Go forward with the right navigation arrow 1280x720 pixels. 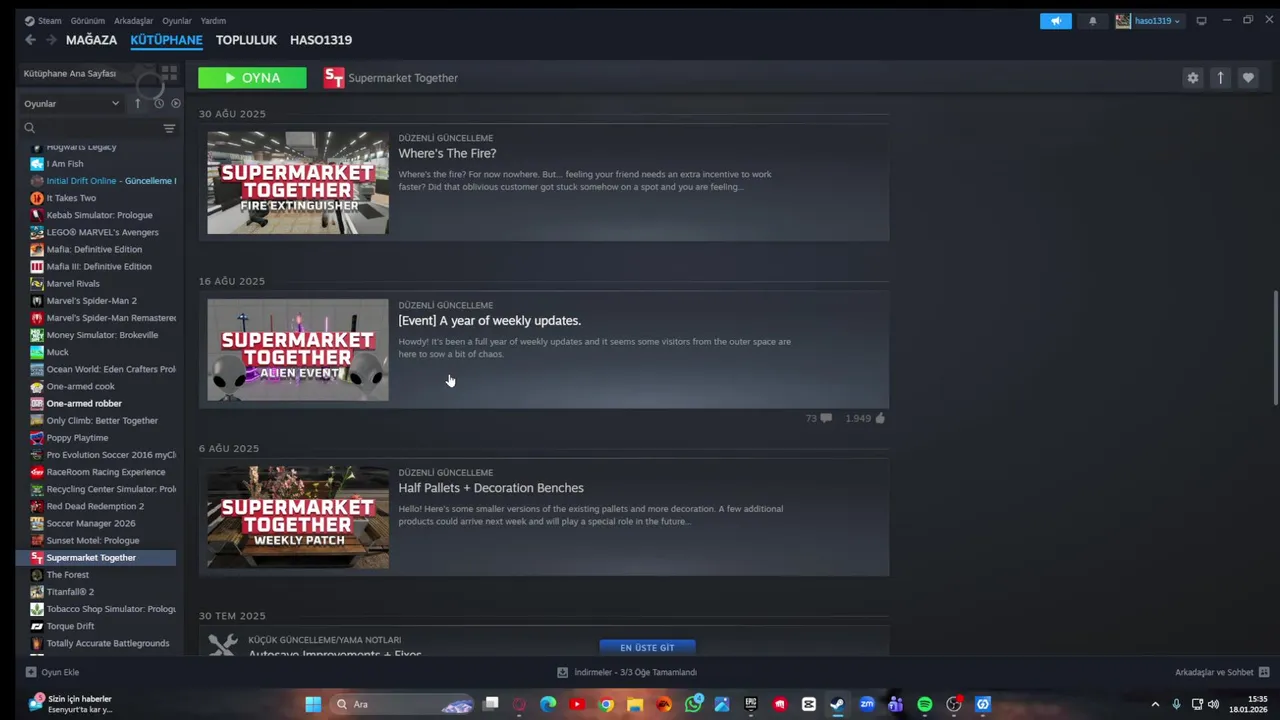[x=50, y=40]
